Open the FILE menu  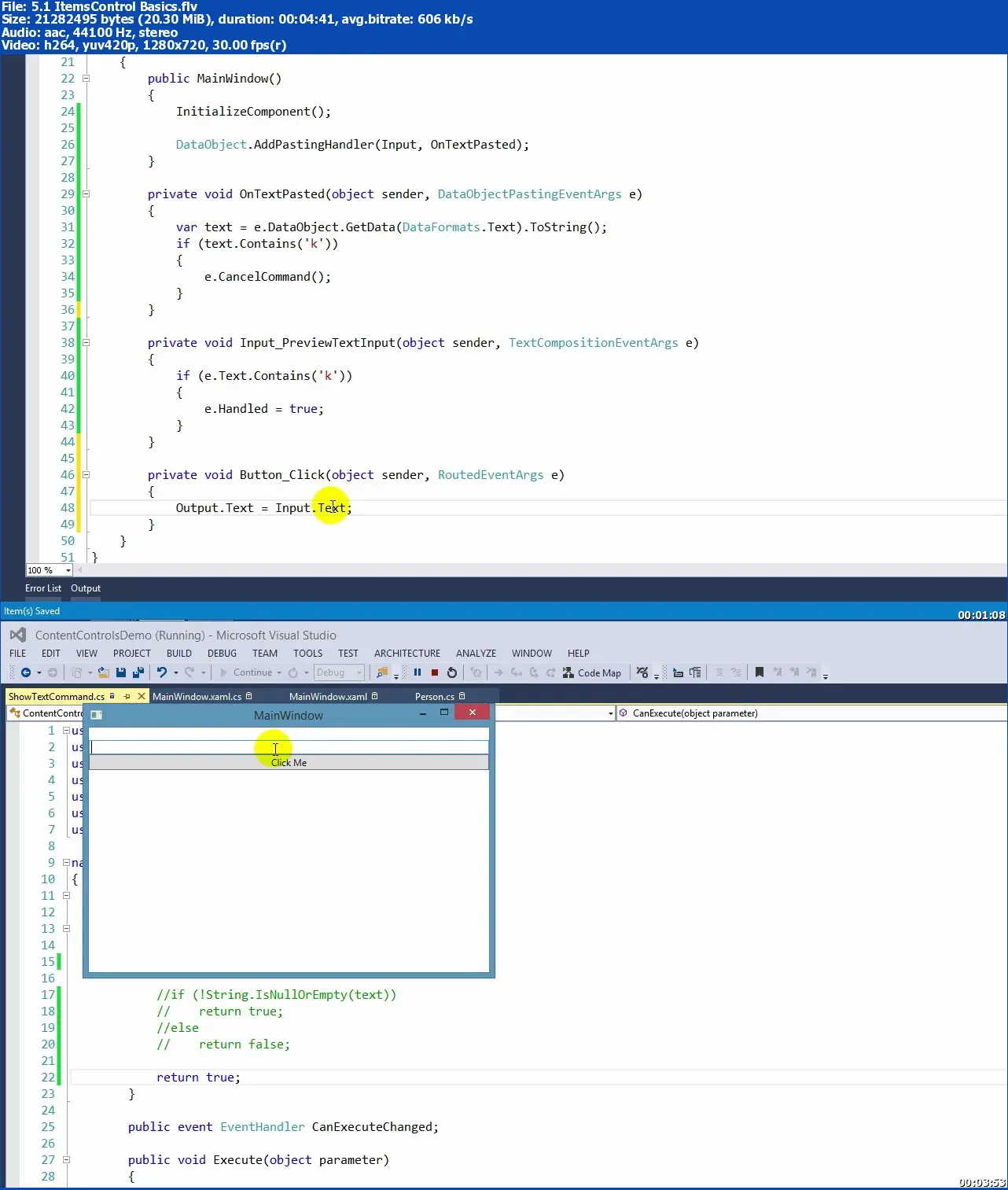pos(18,654)
